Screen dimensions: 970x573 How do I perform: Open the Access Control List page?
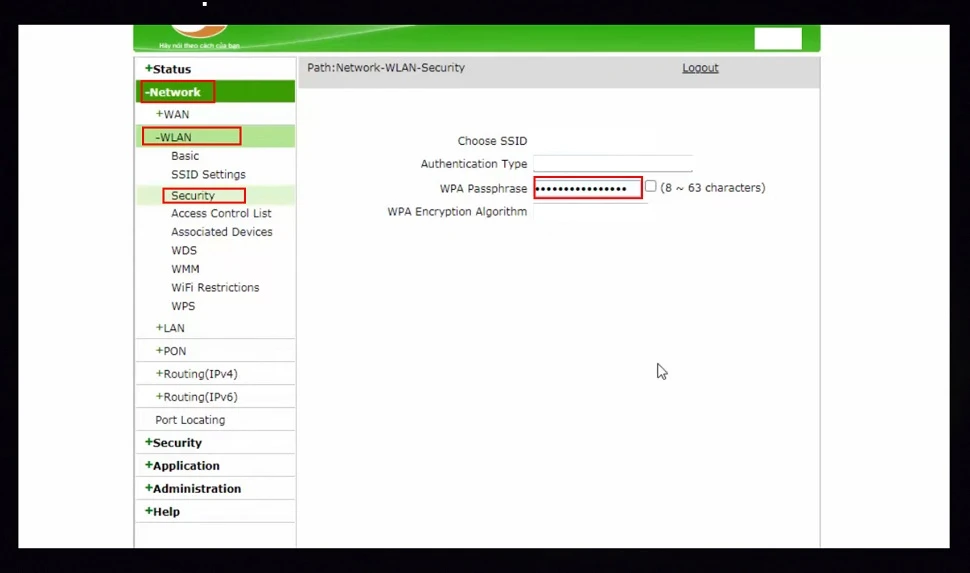click(221, 213)
